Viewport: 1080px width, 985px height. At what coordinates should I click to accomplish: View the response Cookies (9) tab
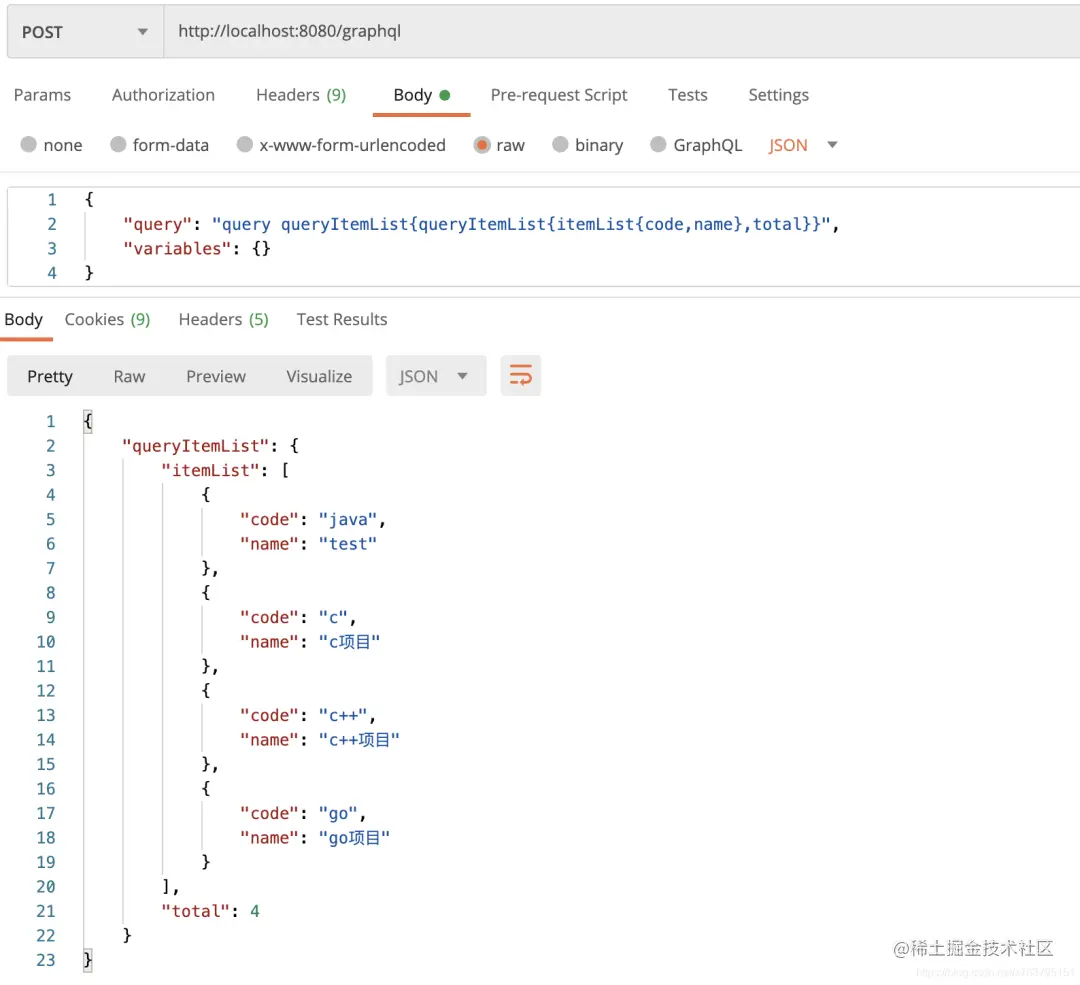(107, 319)
